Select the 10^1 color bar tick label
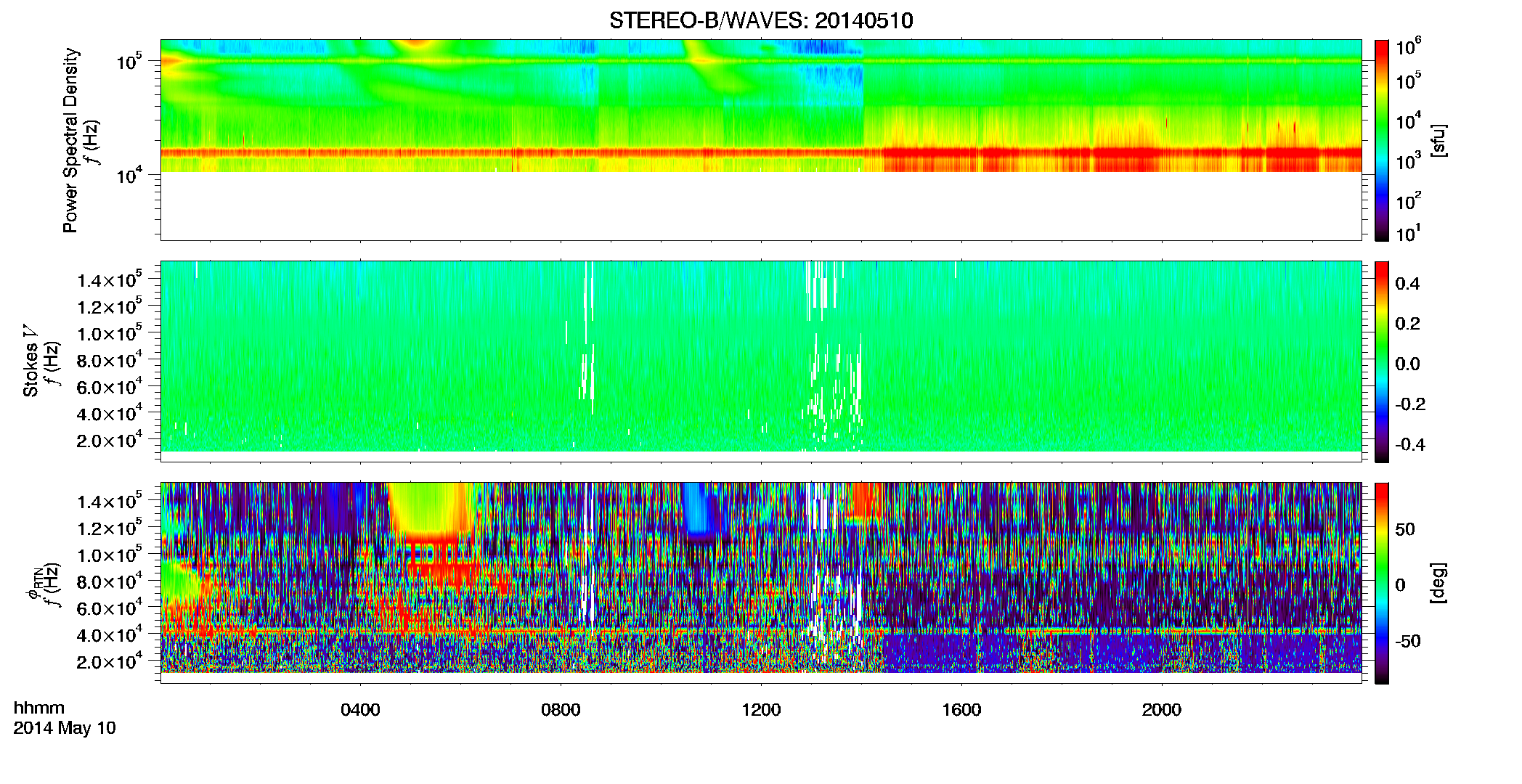1522x784 pixels. click(1408, 233)
